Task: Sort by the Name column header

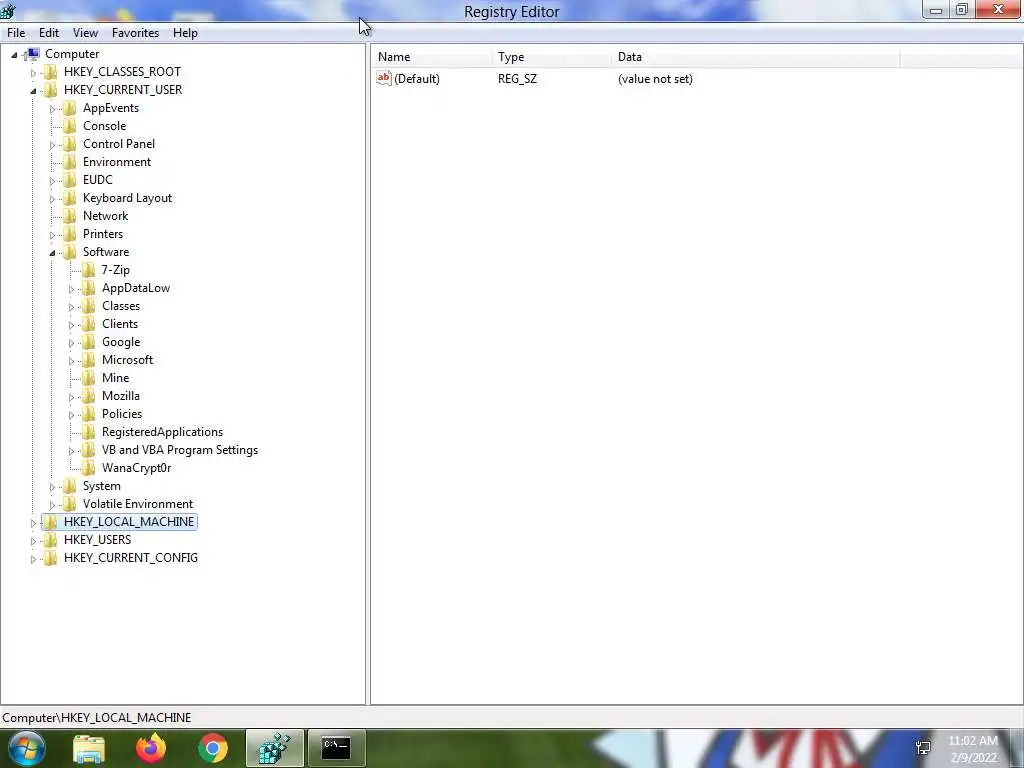Action: 432,57
